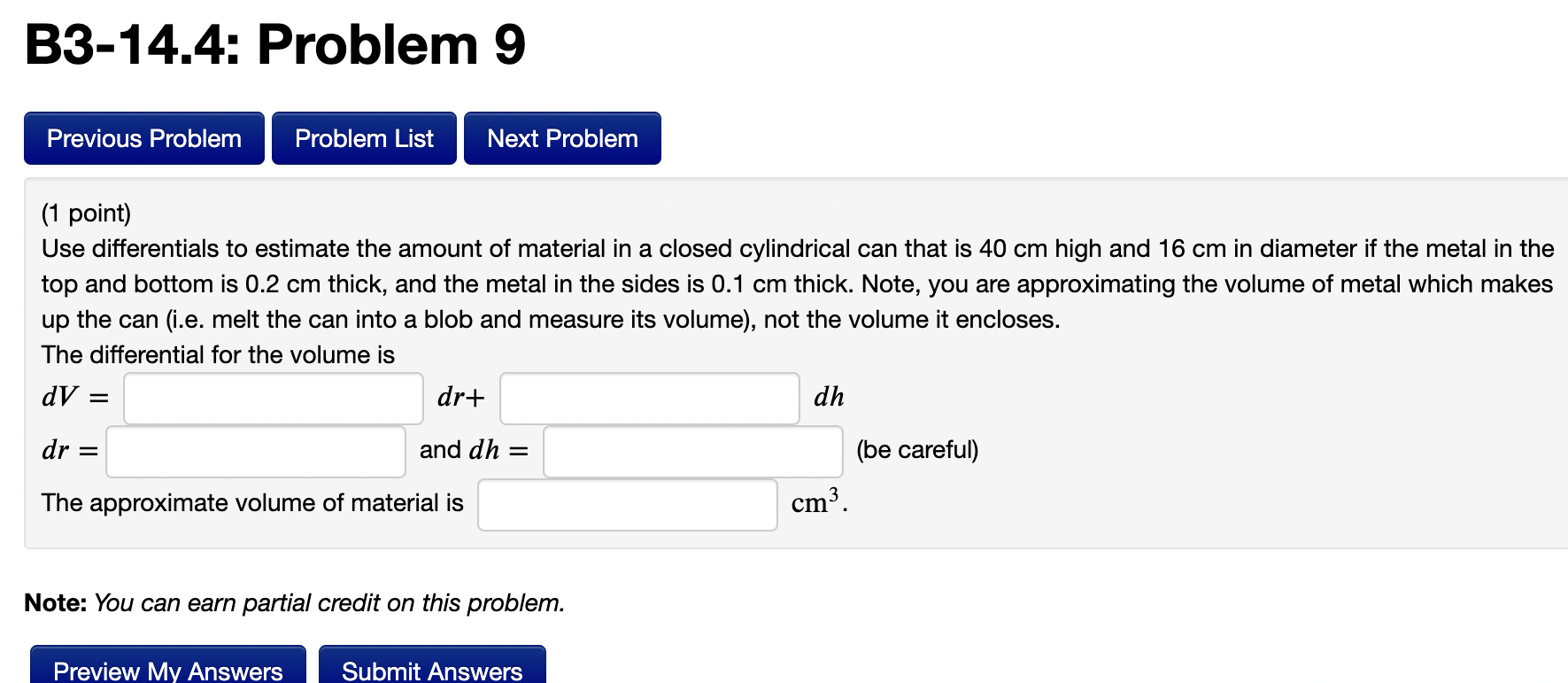Click the (be careful) hint text
The width and height of the screenshot is (1568, 683).
pos(917,450)
